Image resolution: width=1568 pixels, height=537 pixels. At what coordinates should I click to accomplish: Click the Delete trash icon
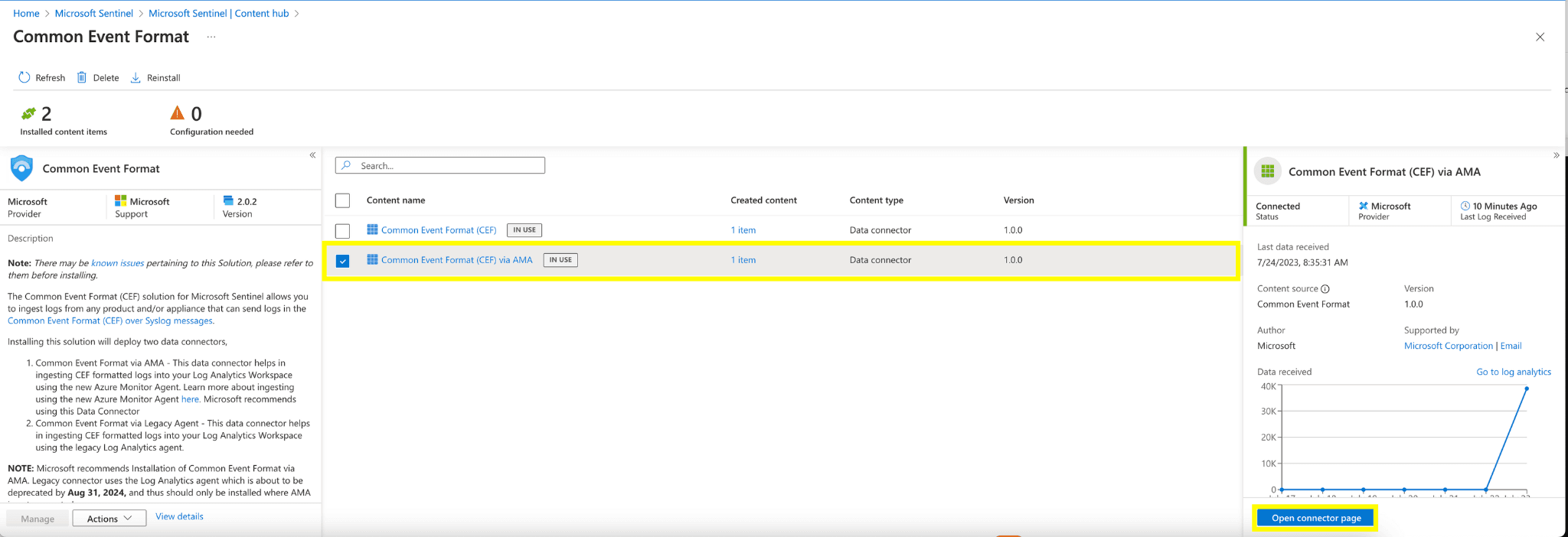coord(82,77)
